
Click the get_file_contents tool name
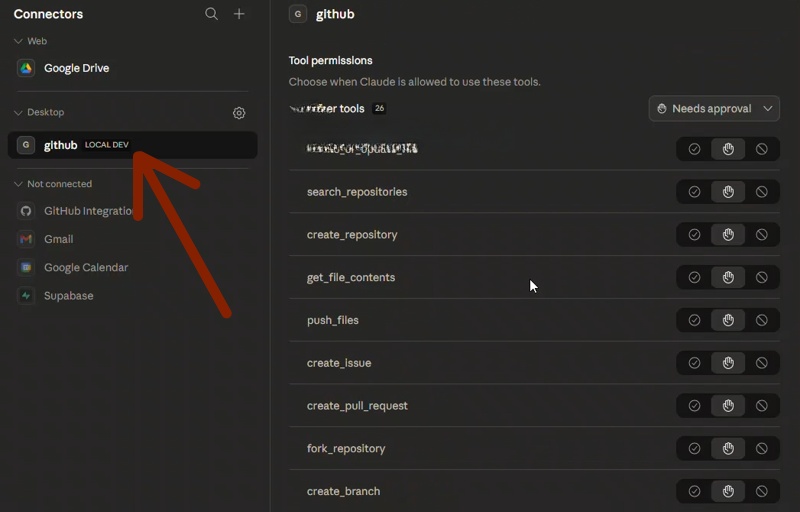(351, 277)
